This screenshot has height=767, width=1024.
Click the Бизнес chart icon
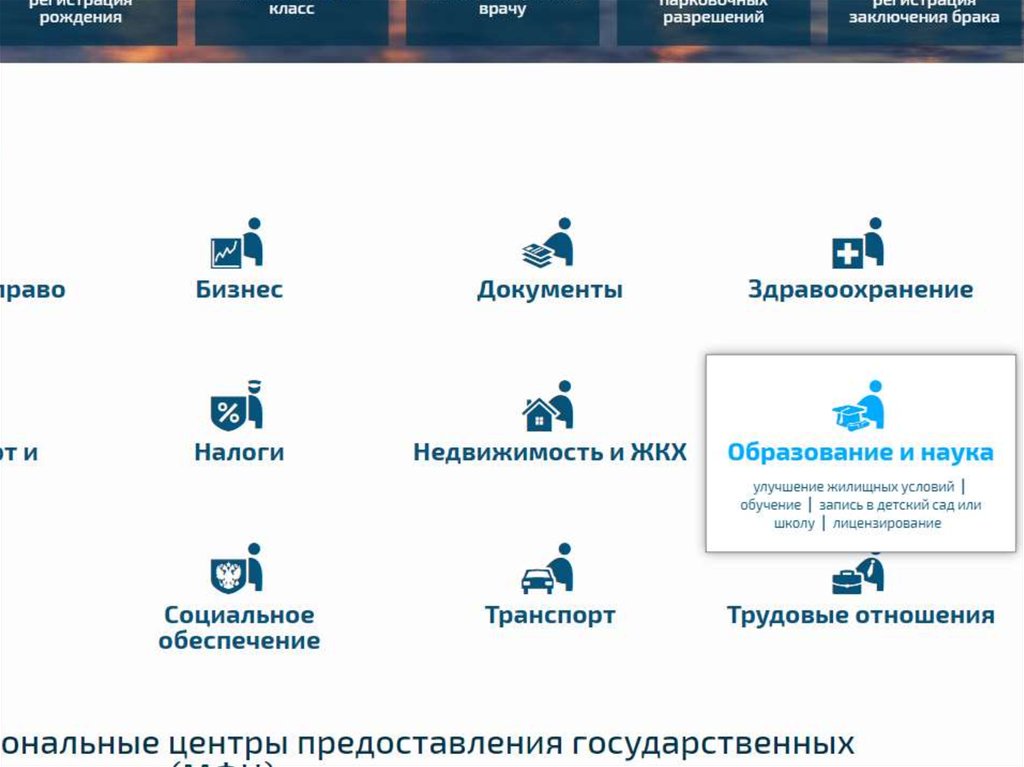[x=236, y=243]
